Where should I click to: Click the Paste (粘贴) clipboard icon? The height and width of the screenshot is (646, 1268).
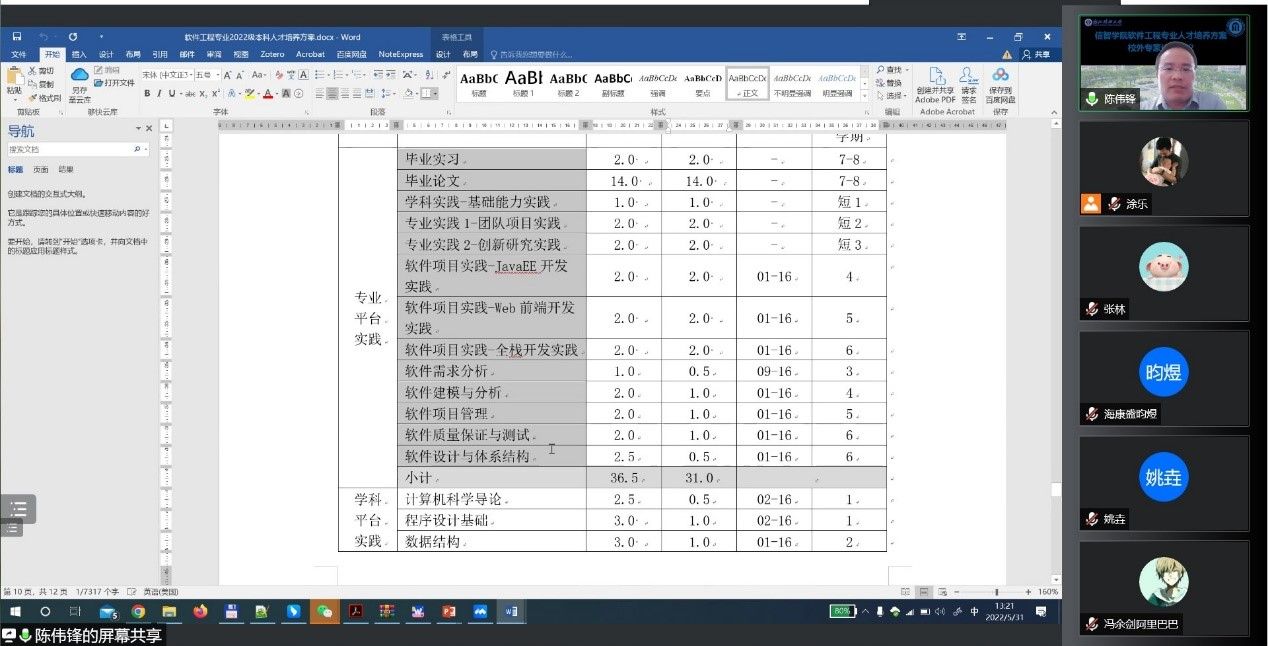[x=14, y=80]
